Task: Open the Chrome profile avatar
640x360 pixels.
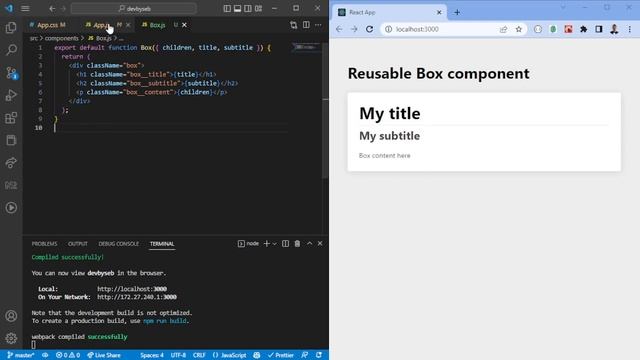Action: (614, 29)
